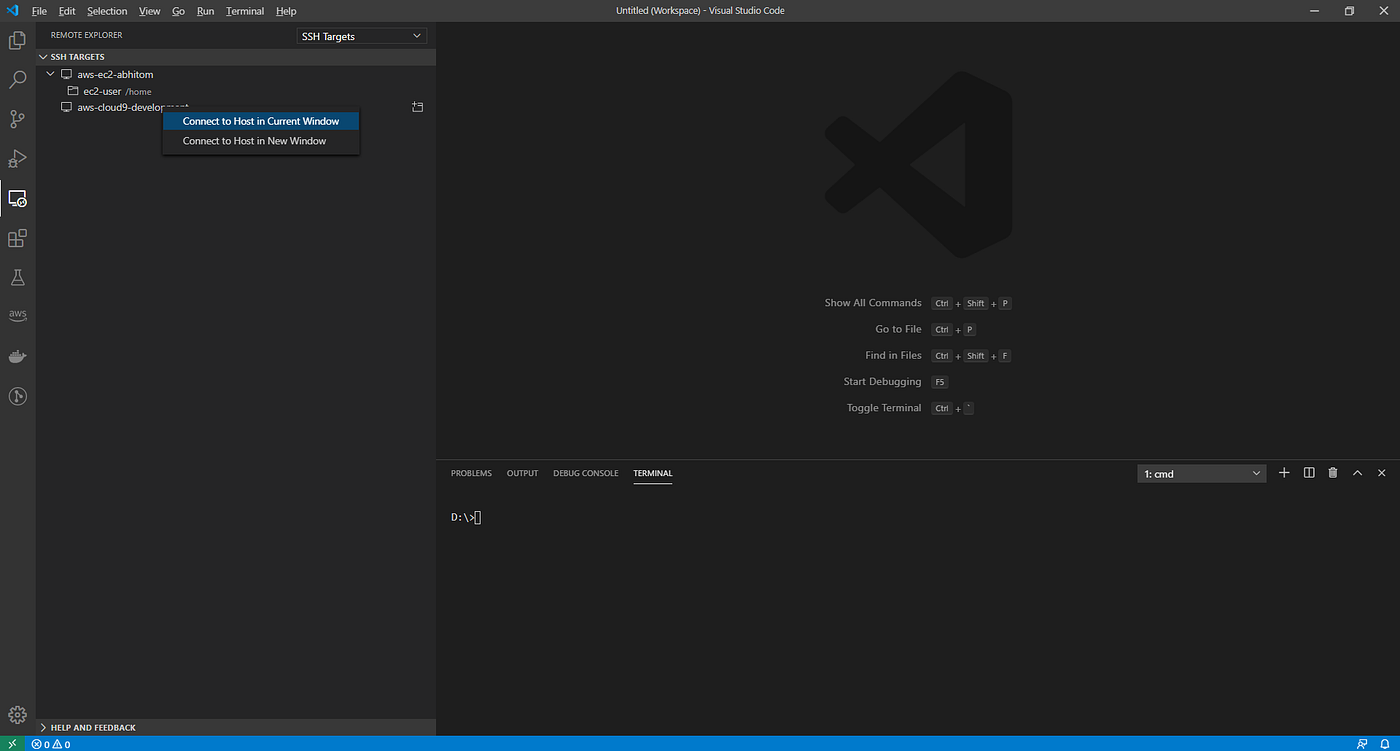Split the terminal pane
The image size is (1400, 751).
coord(1308,473)
